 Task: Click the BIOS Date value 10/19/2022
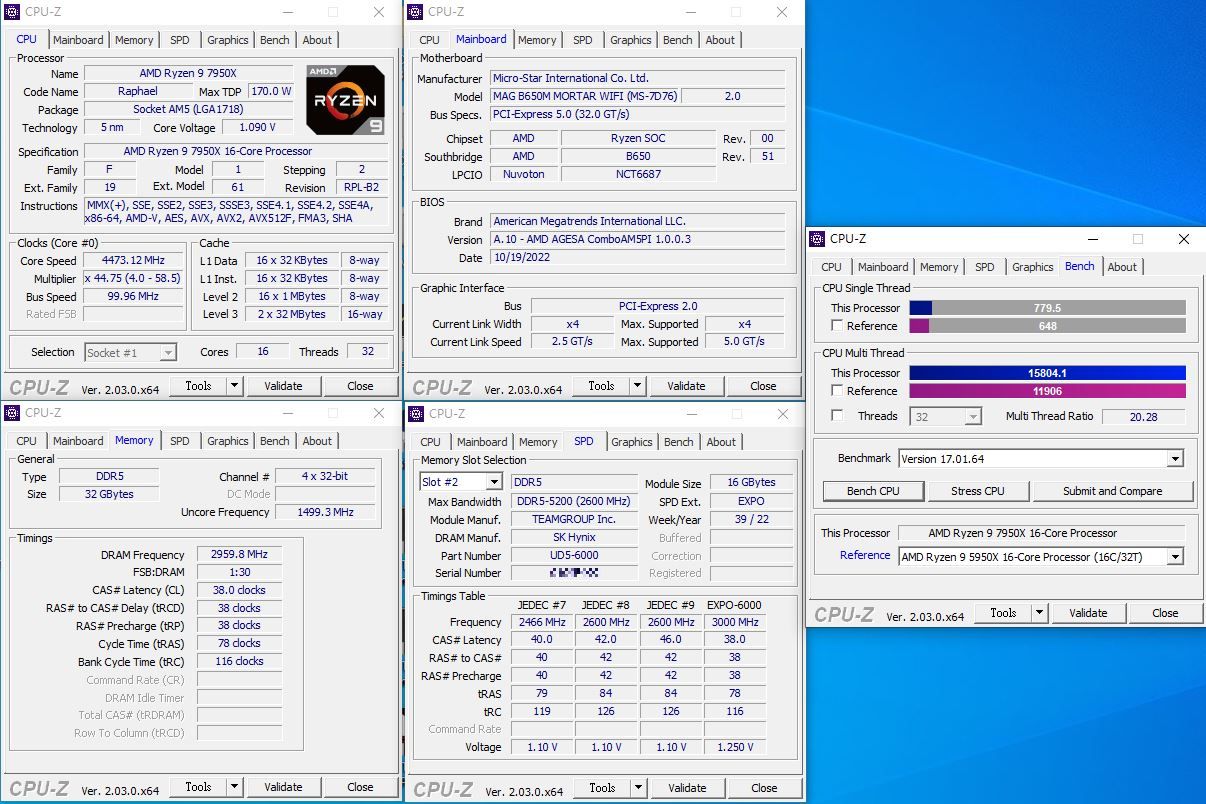pyautogui.click(x=637, y=257)
